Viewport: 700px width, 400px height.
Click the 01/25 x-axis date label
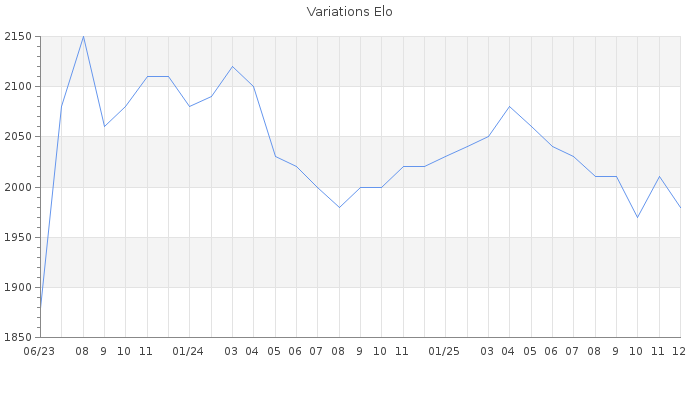[x=444, y=351]
